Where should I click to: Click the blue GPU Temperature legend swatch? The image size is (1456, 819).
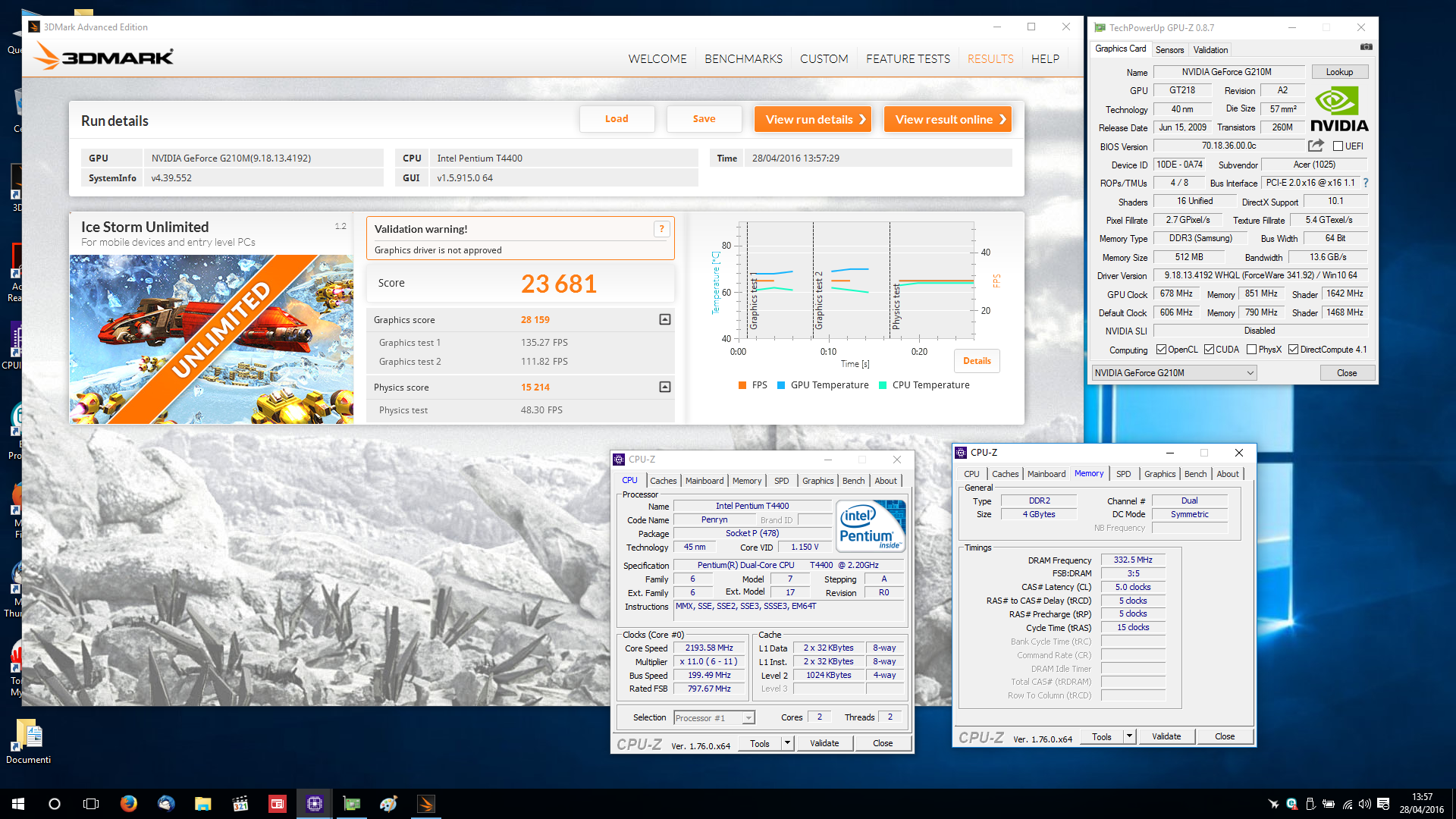coord(781,385)
